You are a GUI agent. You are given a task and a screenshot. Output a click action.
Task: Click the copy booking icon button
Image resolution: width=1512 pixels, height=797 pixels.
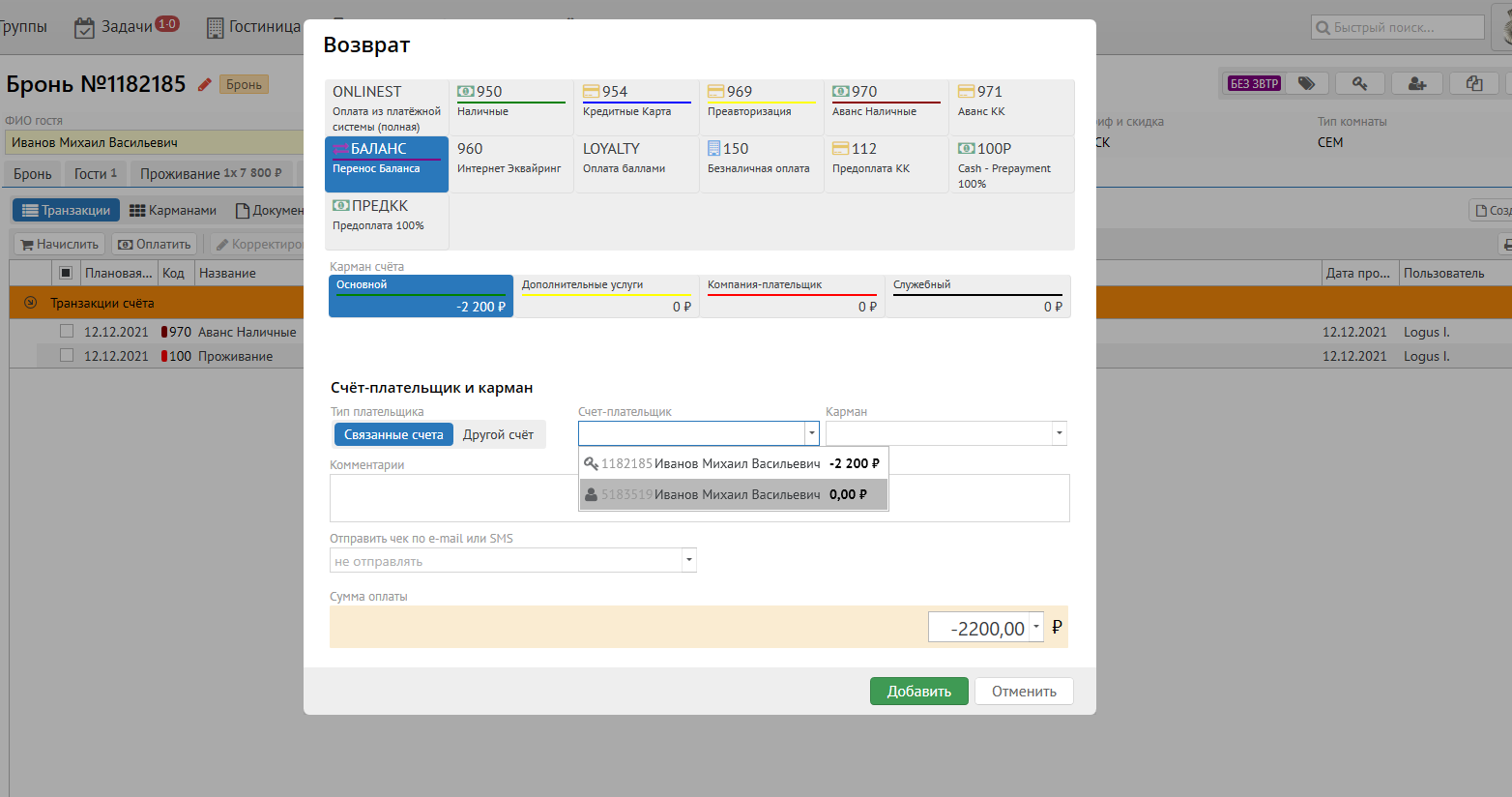coord(1474,84)
